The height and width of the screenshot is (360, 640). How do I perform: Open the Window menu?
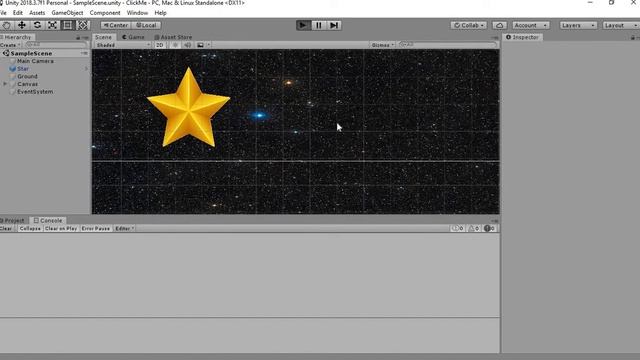tap(137, 13)
